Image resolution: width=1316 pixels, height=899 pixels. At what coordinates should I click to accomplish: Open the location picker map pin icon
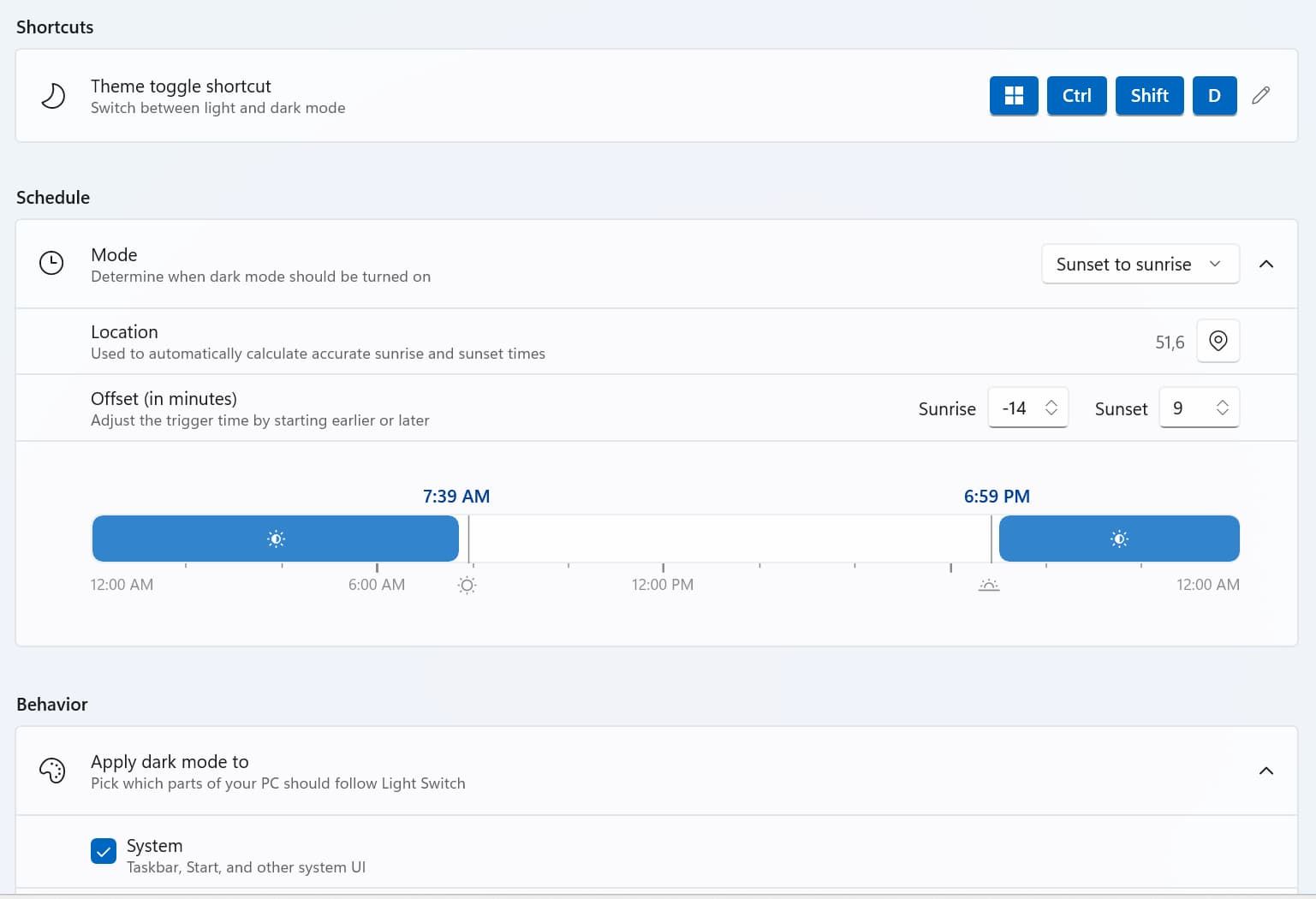1218,341
